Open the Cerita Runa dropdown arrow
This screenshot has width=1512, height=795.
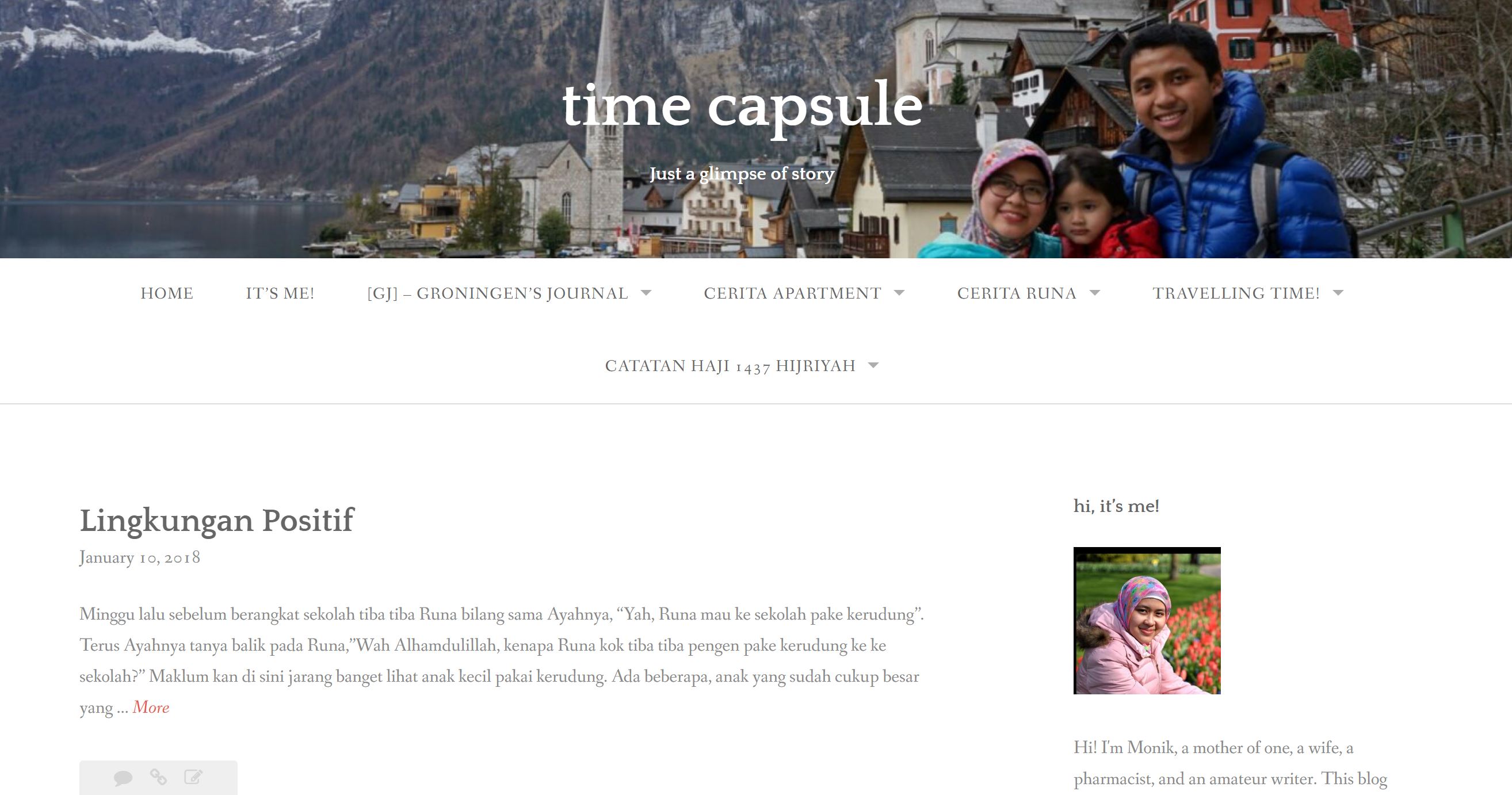click(1095, 293)
